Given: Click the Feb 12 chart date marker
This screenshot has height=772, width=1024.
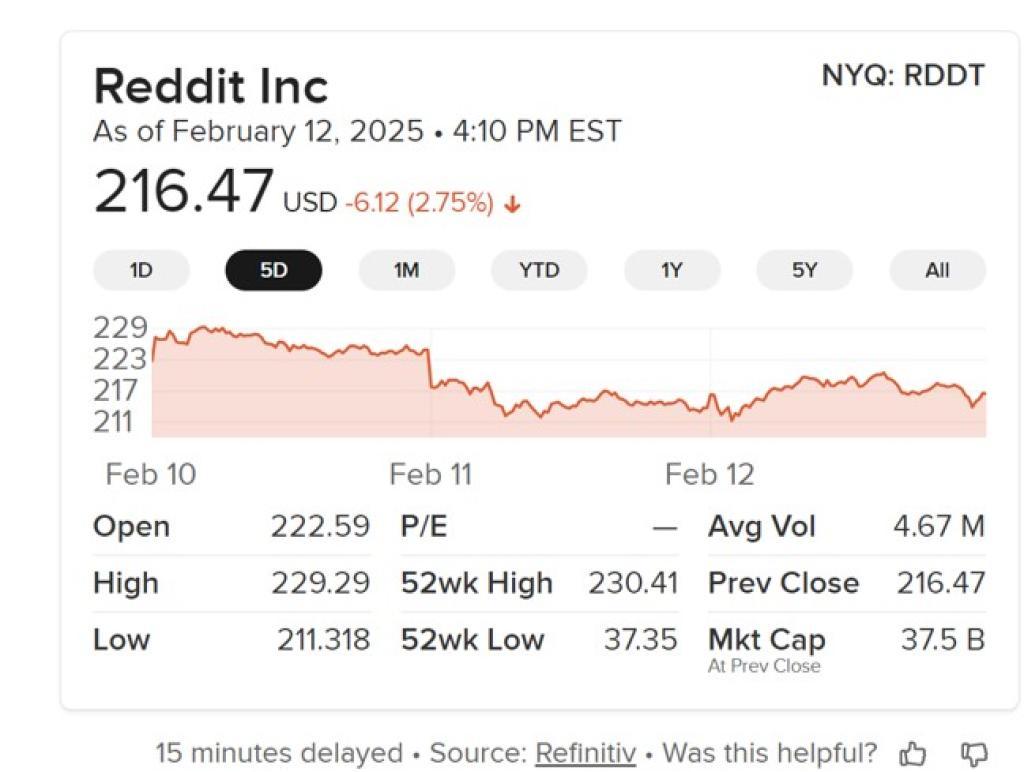Looking at the screenshot, I should (x=709, y=474).
